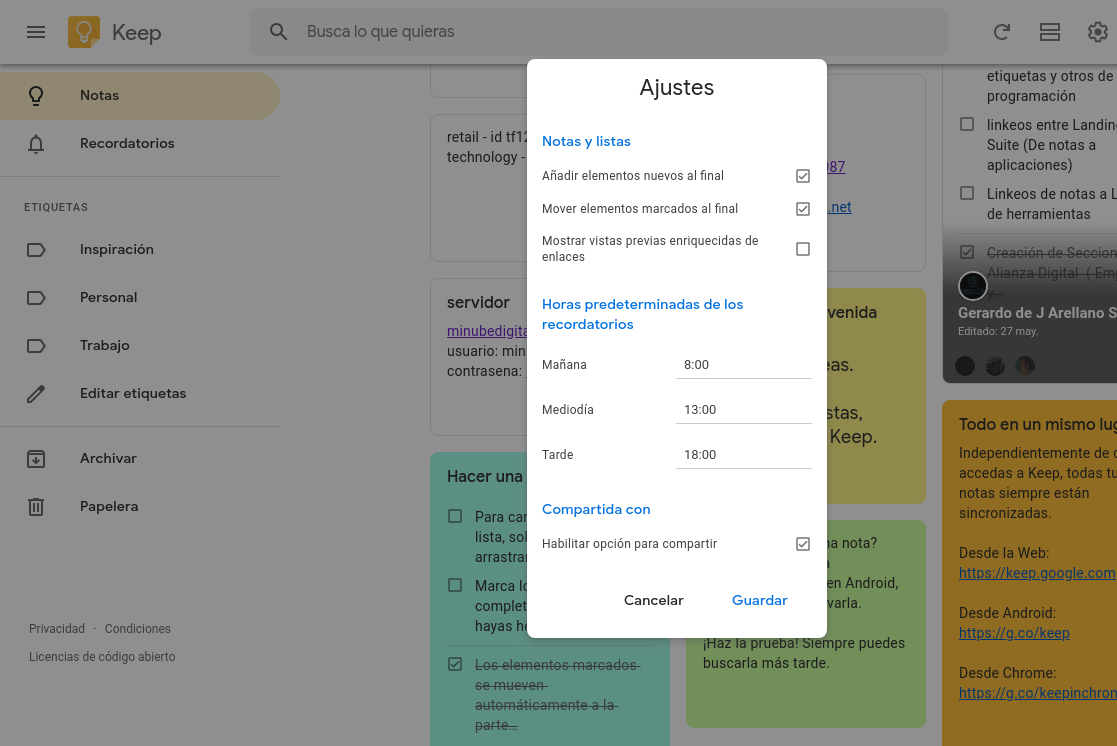Open the Mañana time field
The width and height of the screenshot is (1117, 746).
point(743,365)
